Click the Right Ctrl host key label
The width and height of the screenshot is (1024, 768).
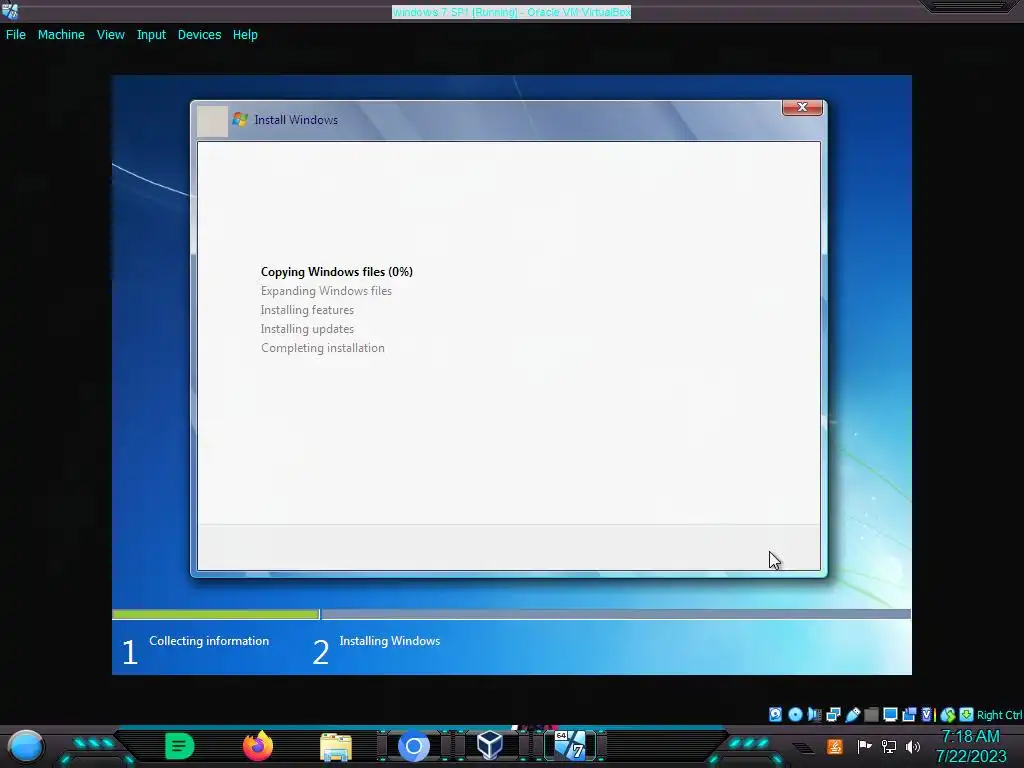coord(999,715)
